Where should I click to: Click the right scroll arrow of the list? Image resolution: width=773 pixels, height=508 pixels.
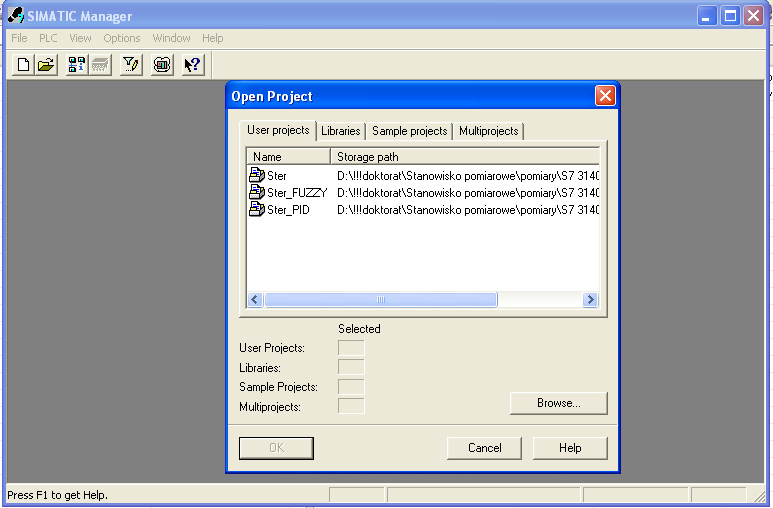[x=590, y=299]
